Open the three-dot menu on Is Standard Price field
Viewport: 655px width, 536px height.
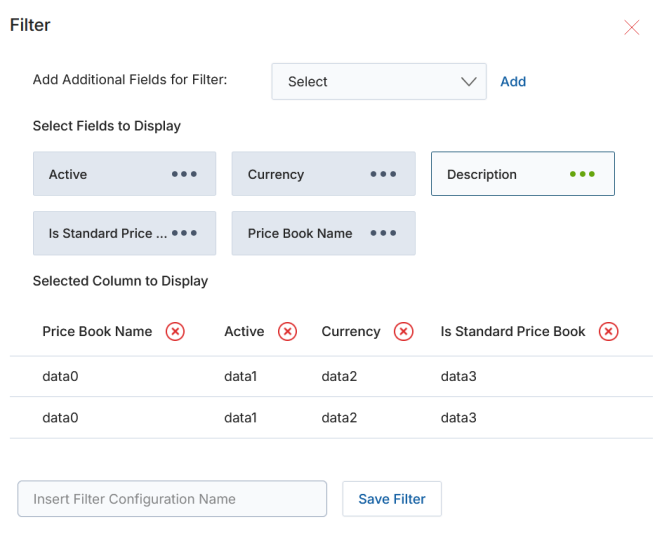184,233
